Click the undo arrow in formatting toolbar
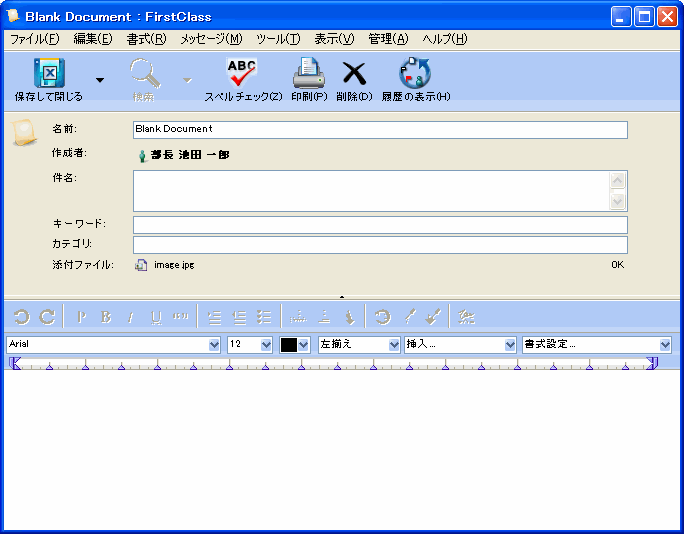The width and height of the screenshot is (684, 534). (x=21, y=317)
